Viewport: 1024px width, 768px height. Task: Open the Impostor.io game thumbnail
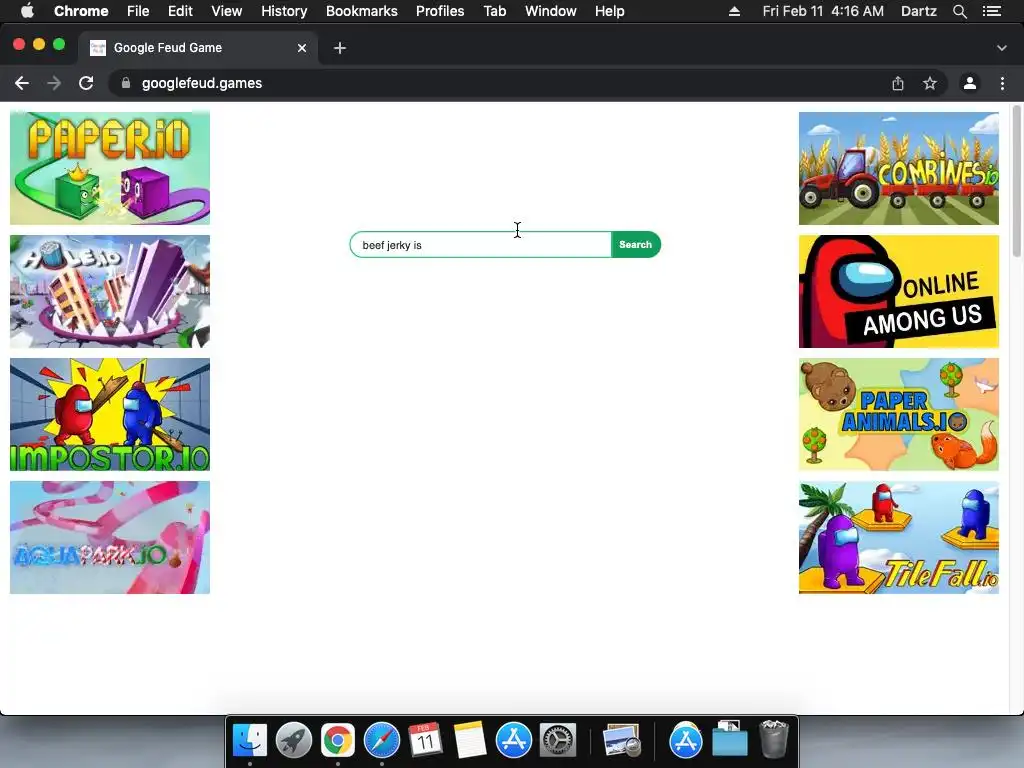pyautogui.click(x=110, y=415)
